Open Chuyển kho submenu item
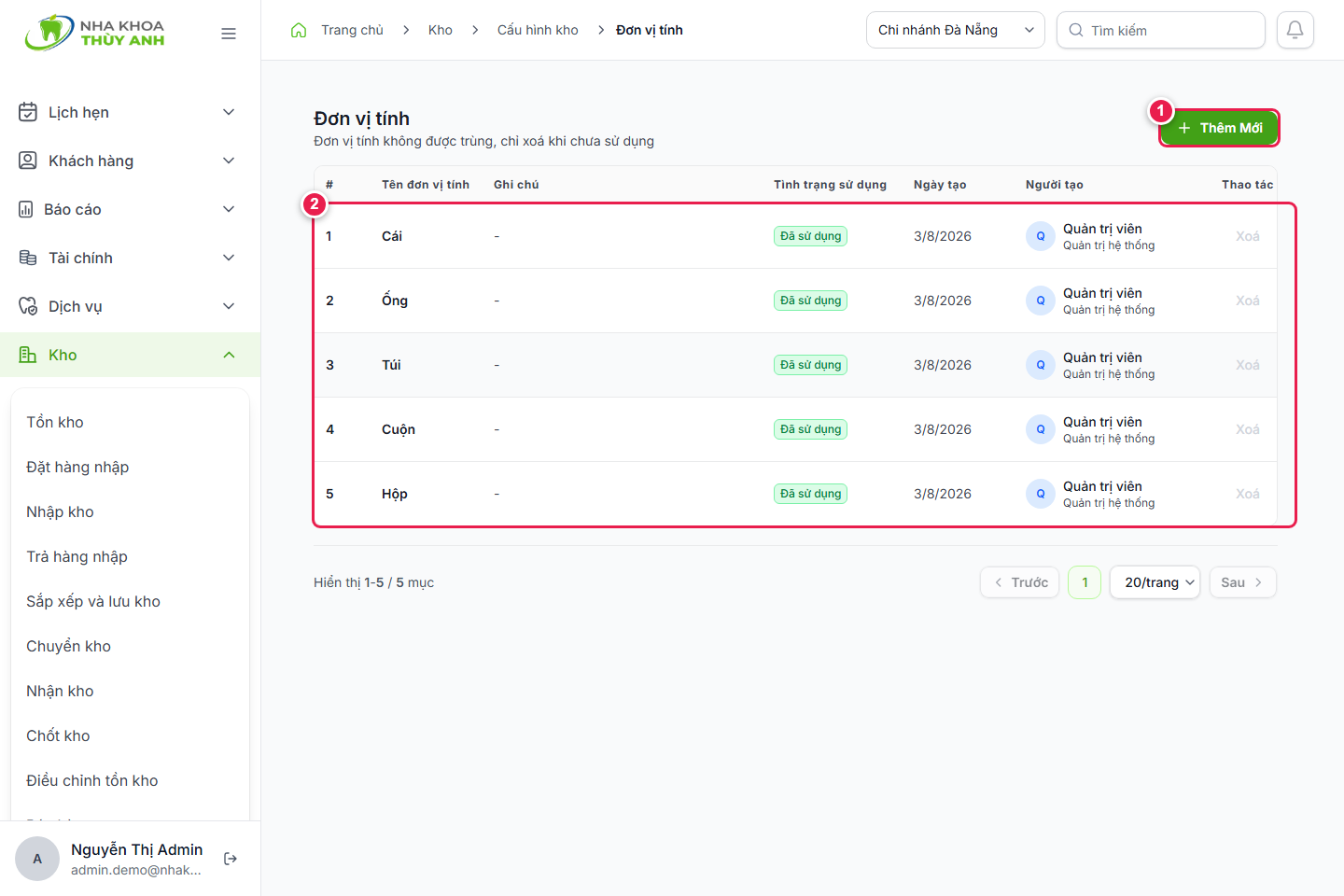The width and height of the screenshot is (1344, 896). [x=68, y=646]
